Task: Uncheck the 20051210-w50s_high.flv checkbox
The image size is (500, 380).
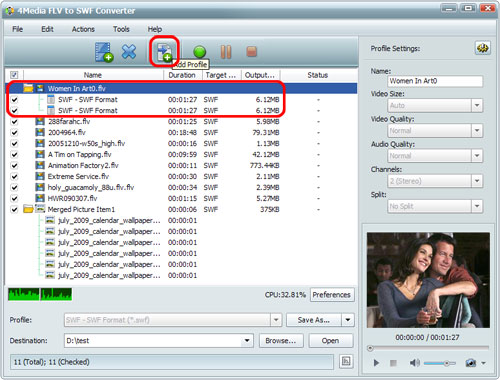Action: click(14, 143)
